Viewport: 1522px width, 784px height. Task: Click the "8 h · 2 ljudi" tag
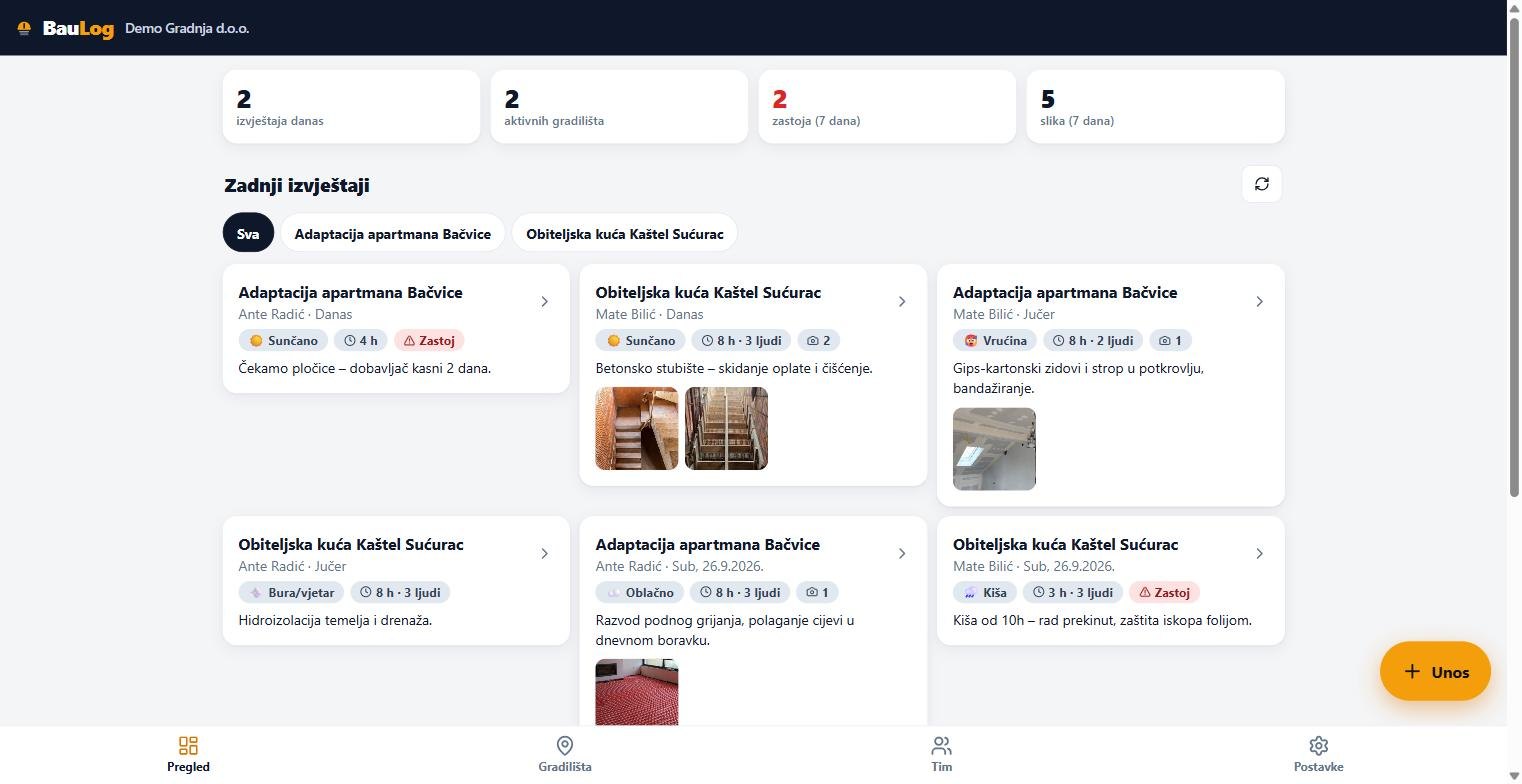click(x=1093, y=340)
